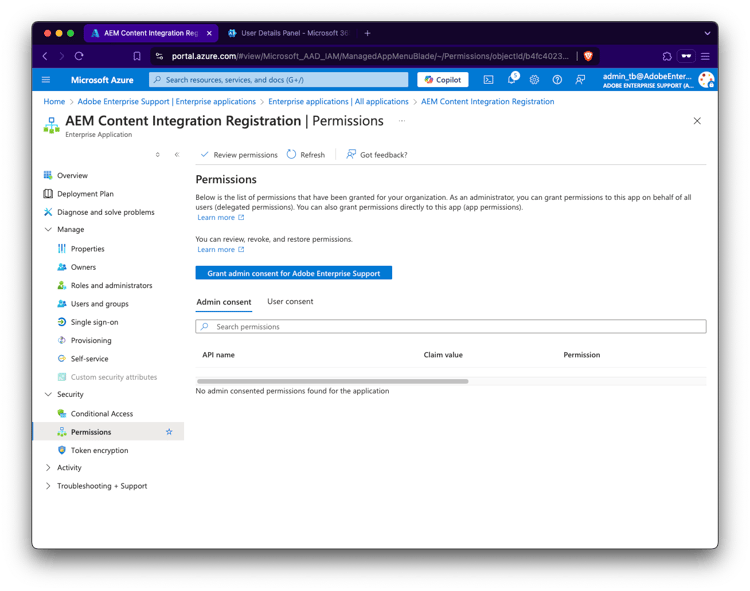
Task: Open the Owners page
Action: 83,267
